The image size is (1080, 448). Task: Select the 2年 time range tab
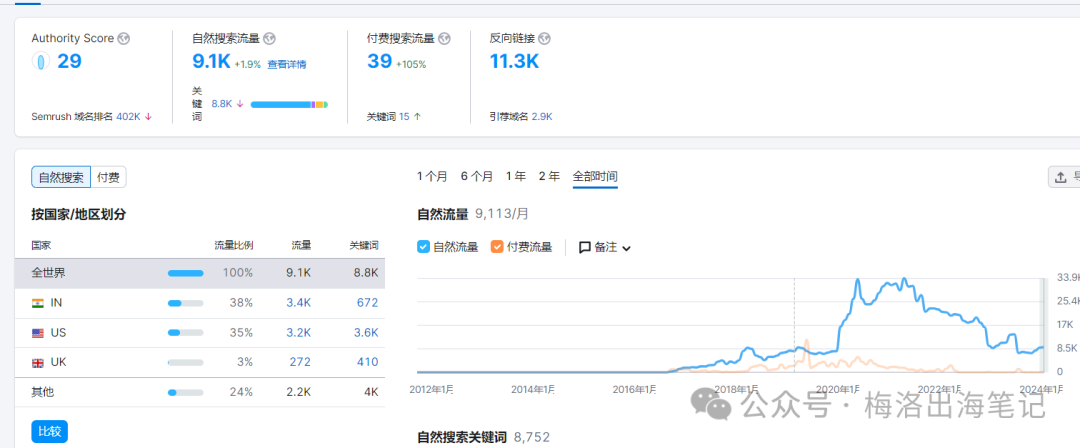pos(549,177)
